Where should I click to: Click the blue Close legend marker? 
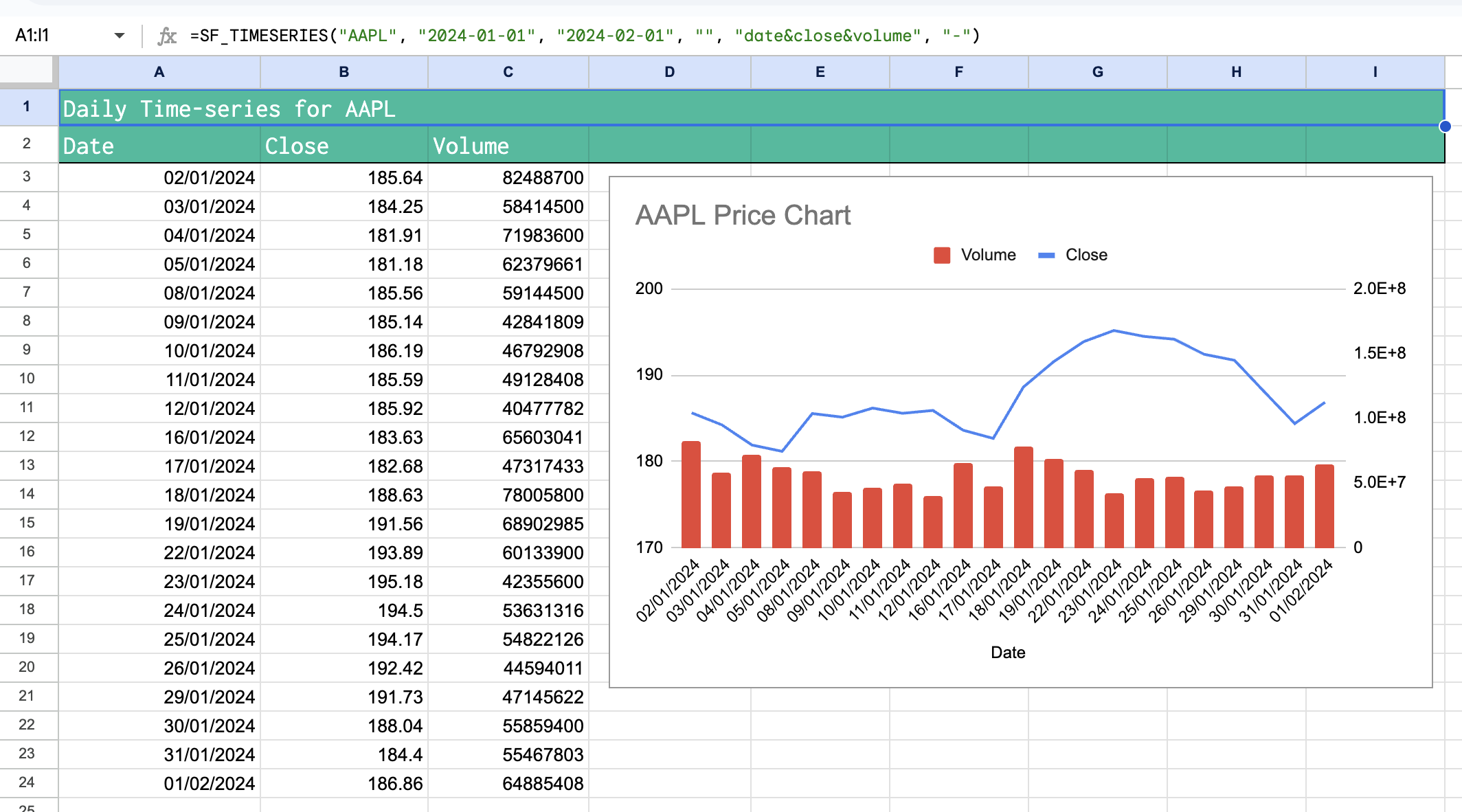(x=1046, y=256)
